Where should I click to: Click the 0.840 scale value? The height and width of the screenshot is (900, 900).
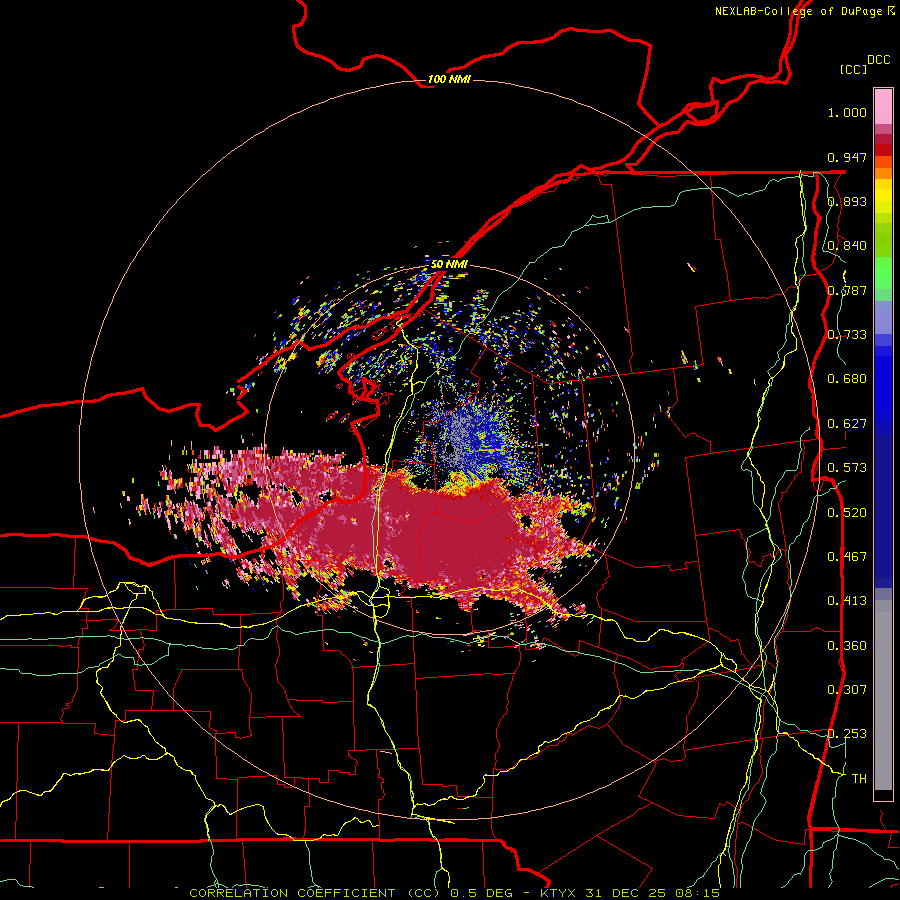[847, 246]
